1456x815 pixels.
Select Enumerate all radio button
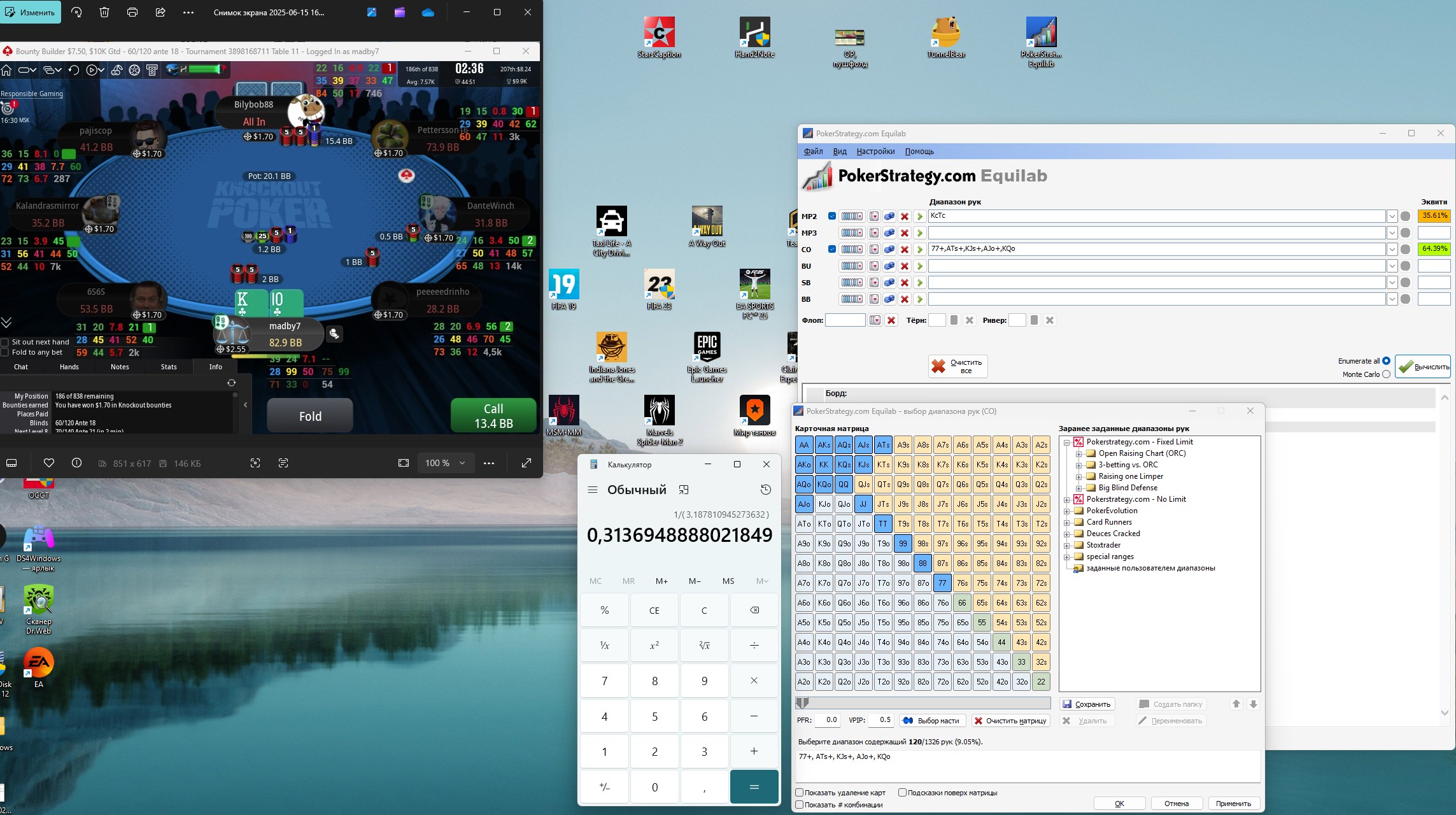point(1386,361)
